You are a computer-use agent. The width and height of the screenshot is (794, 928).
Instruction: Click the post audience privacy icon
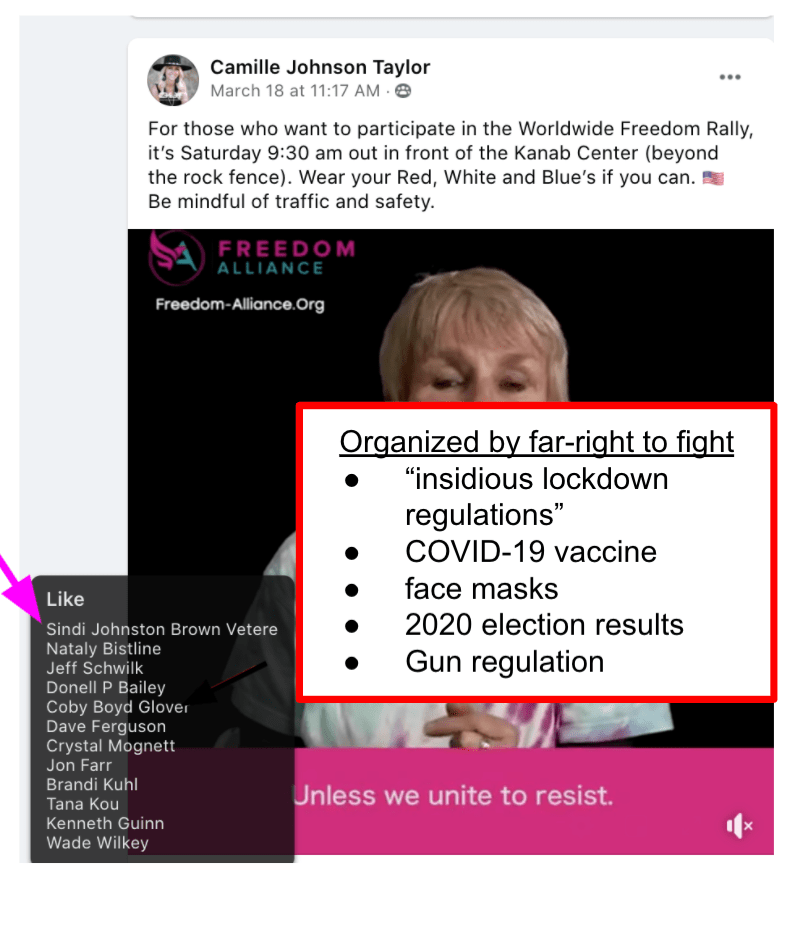[403, 91]
